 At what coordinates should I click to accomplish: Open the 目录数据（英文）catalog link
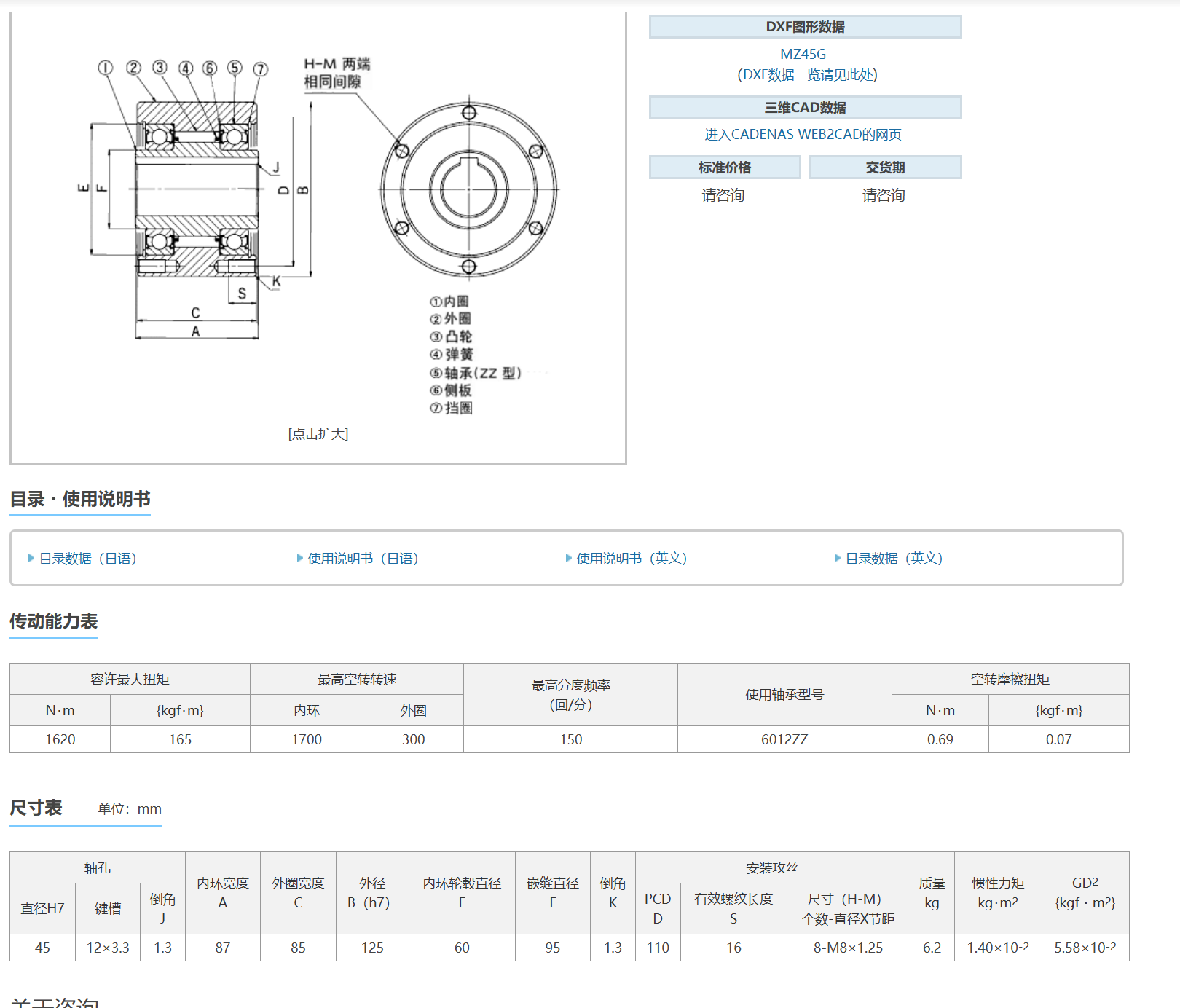point(894,559)
